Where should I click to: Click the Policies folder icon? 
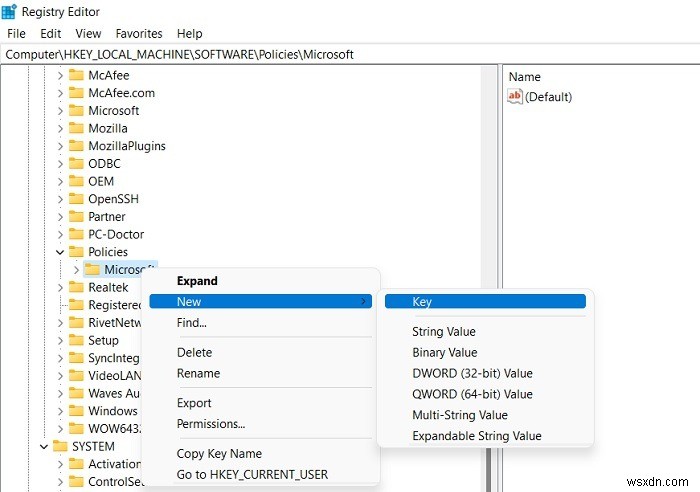tap(77, 252)
